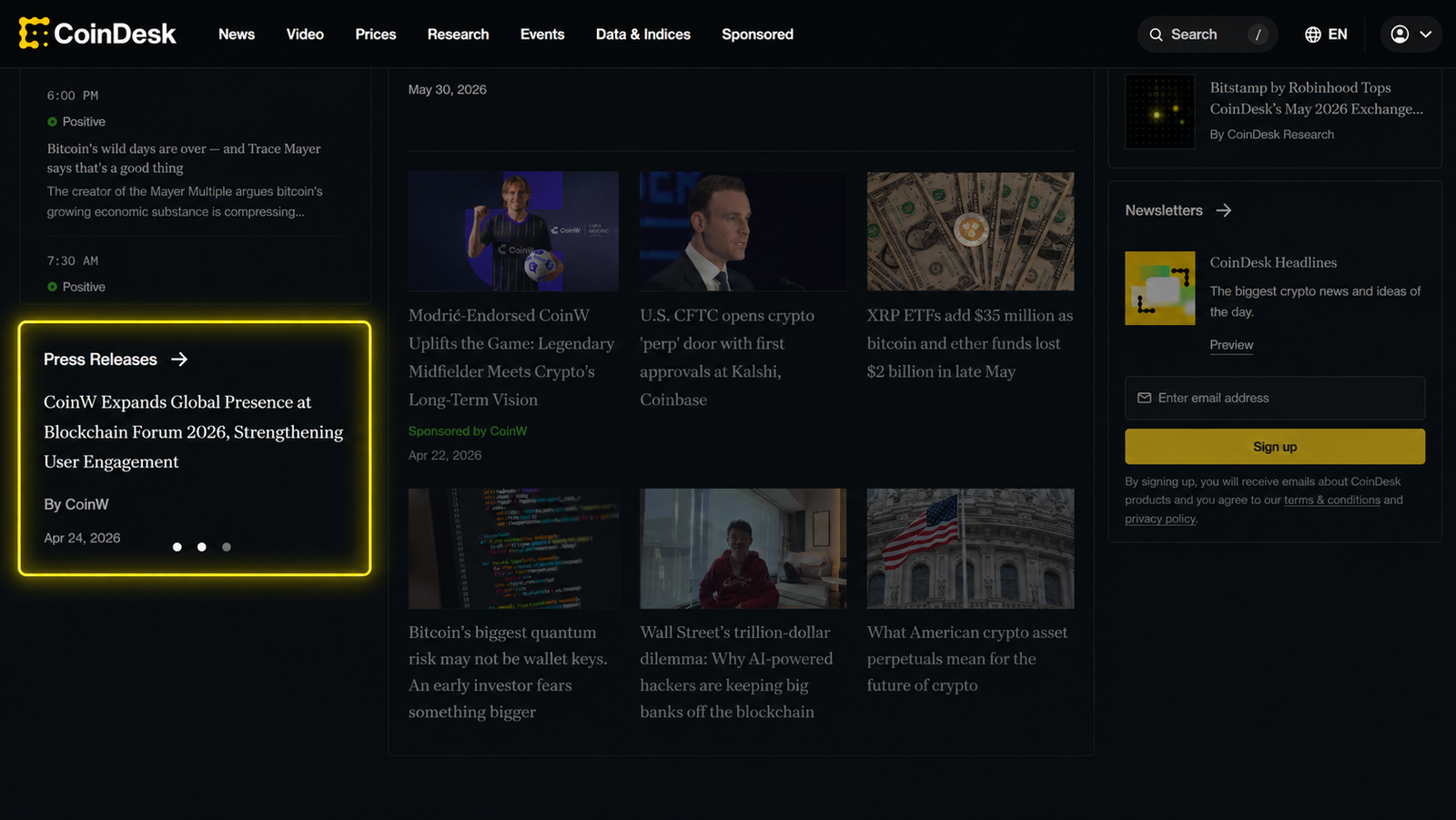Image resolution: width=1456 pixels, height=820 pixels.
Task: Click the Positive sentiment tag under 6:00 PM
Action: point(76,122)
